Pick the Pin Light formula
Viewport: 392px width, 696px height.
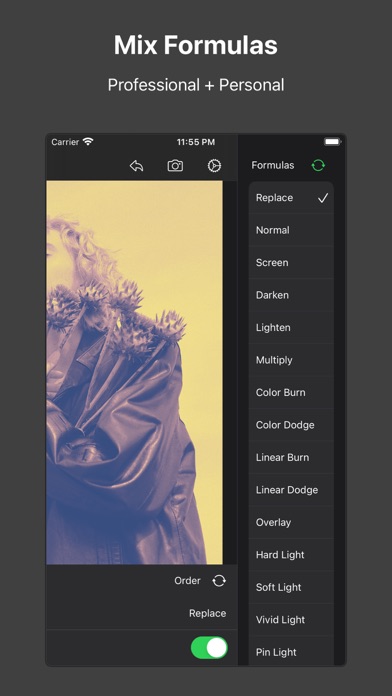pos(291,651)
